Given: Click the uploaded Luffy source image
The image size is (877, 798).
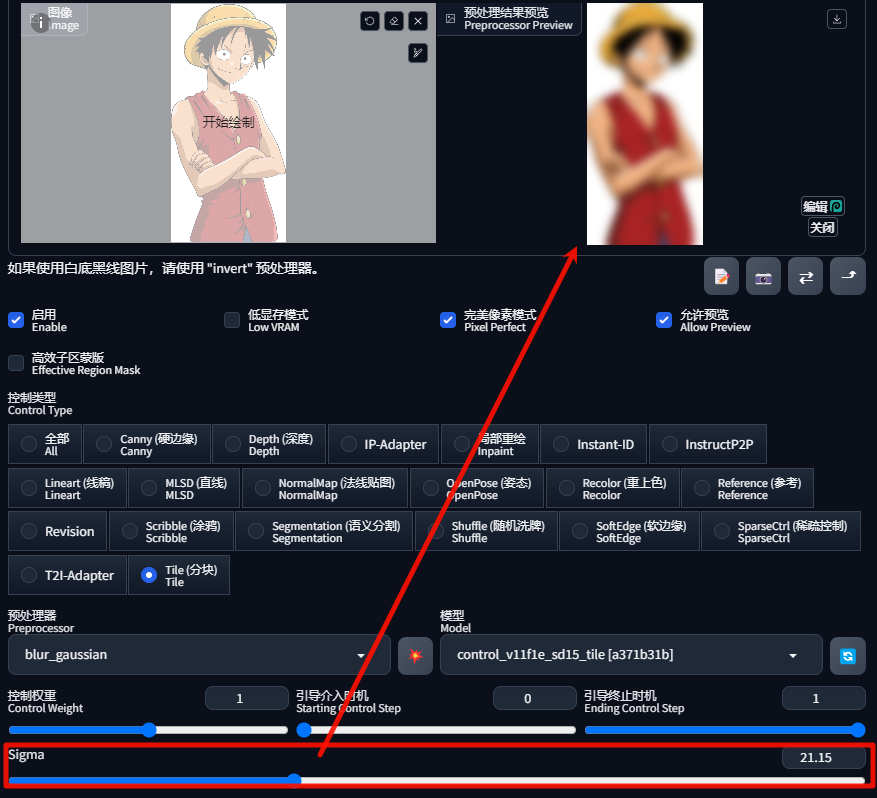Looking at the screenshot, I should pos(228,122).
